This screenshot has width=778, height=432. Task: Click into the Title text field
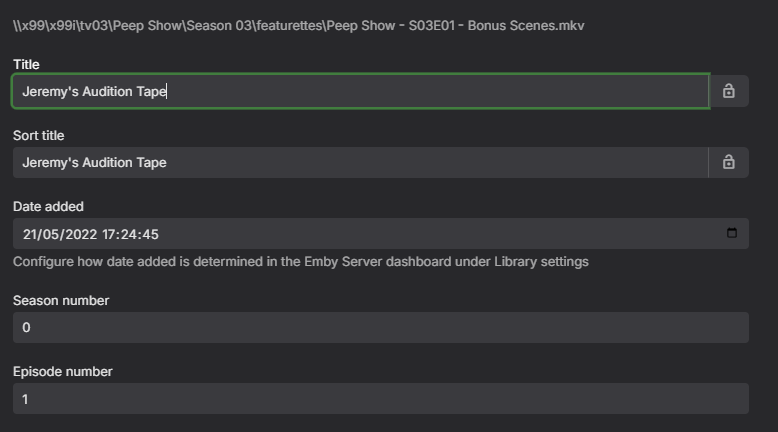(x=360, y=91)
